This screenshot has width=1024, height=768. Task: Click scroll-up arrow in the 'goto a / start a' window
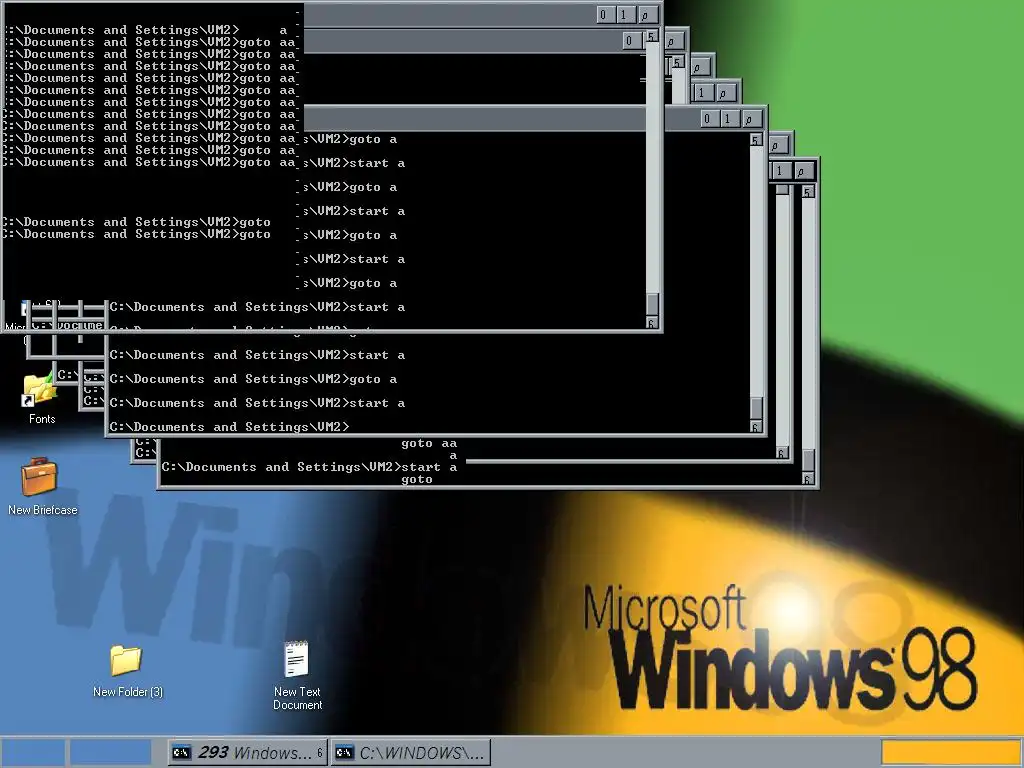756,140
